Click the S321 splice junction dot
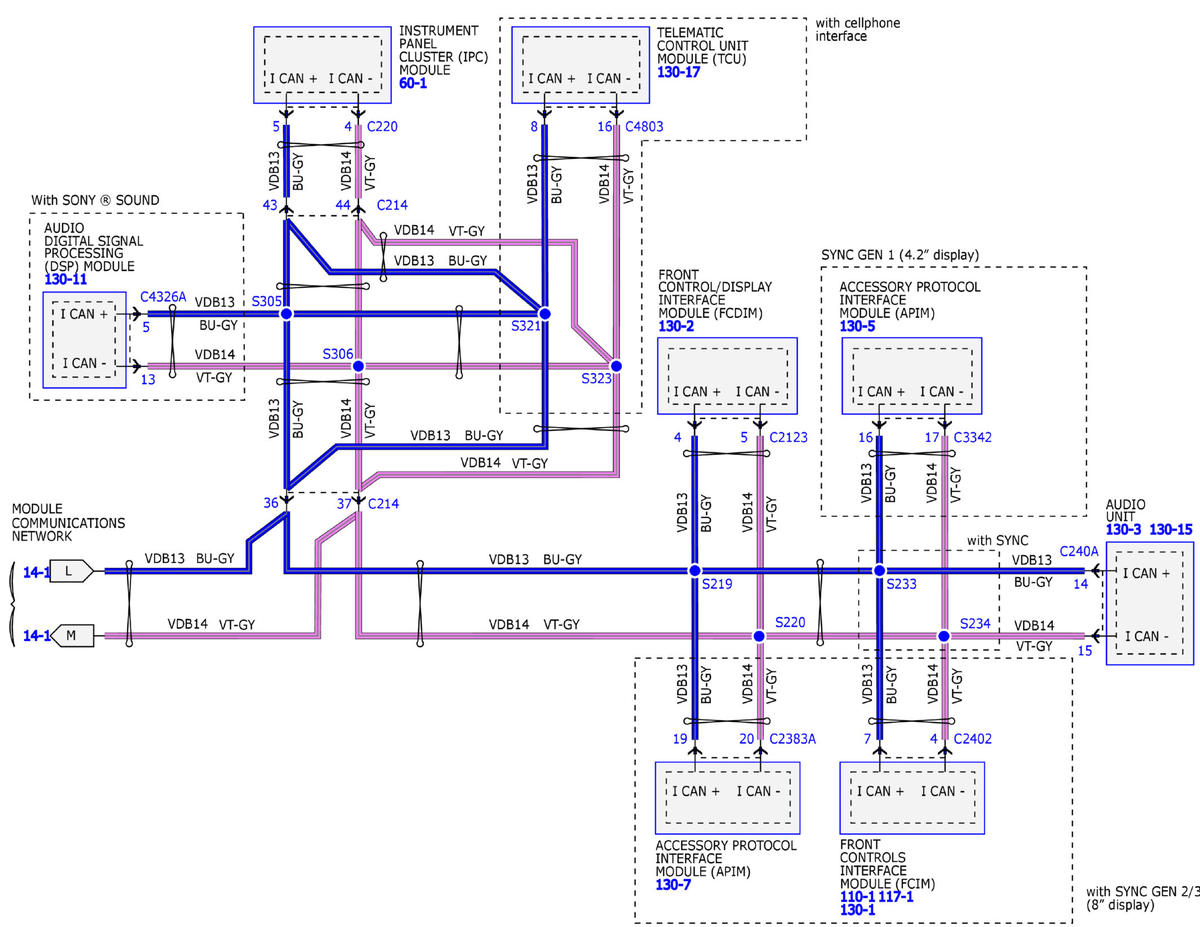Image resolution: width=1200 pixels, height=927 pixels. coord(545,313)
